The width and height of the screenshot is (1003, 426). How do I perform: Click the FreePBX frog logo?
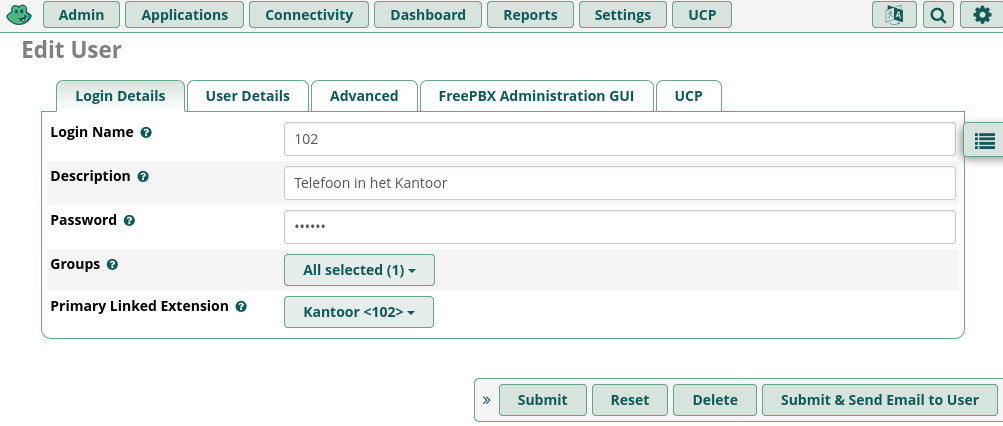pos(19,14)
